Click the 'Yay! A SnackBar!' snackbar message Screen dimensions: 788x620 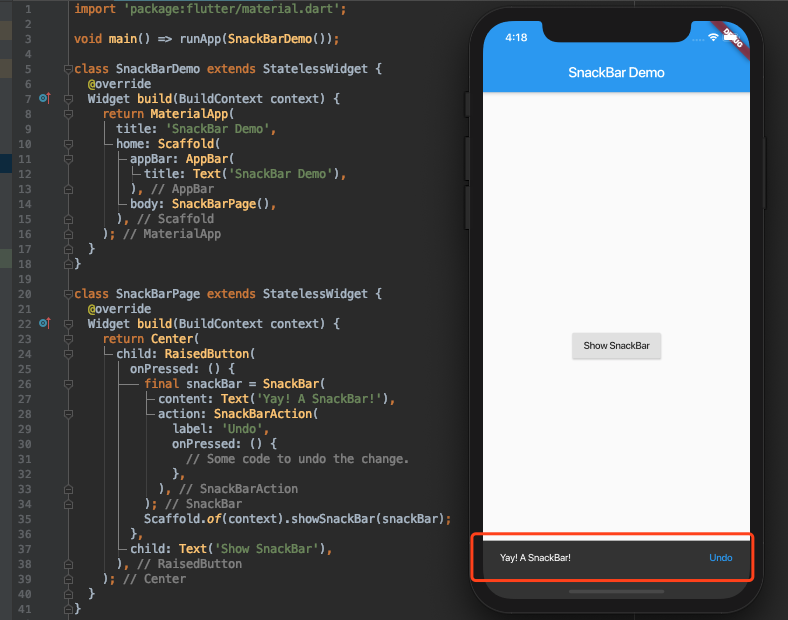[535, 558]
